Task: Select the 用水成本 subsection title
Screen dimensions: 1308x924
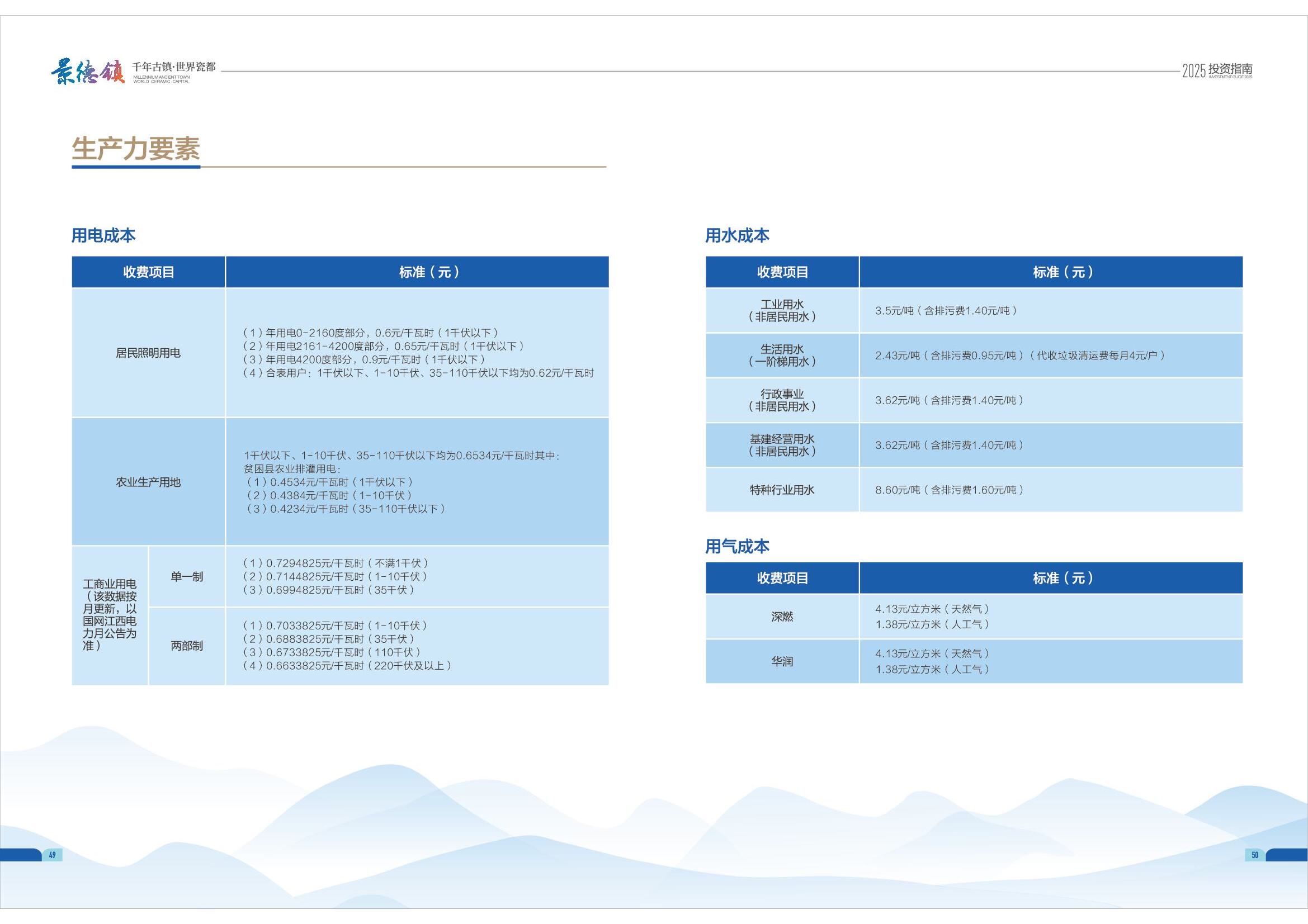Action: click(x=737, y=235)
